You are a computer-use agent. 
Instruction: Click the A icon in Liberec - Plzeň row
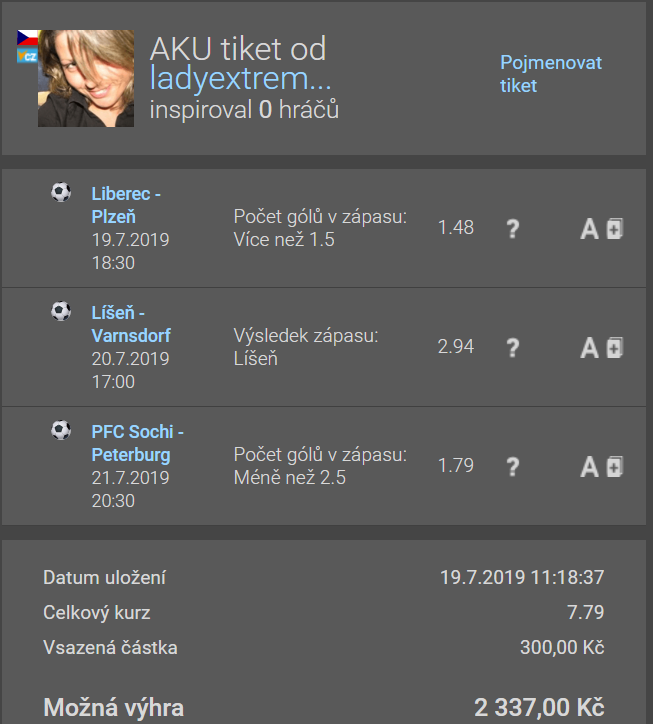[x=589, y=229]
